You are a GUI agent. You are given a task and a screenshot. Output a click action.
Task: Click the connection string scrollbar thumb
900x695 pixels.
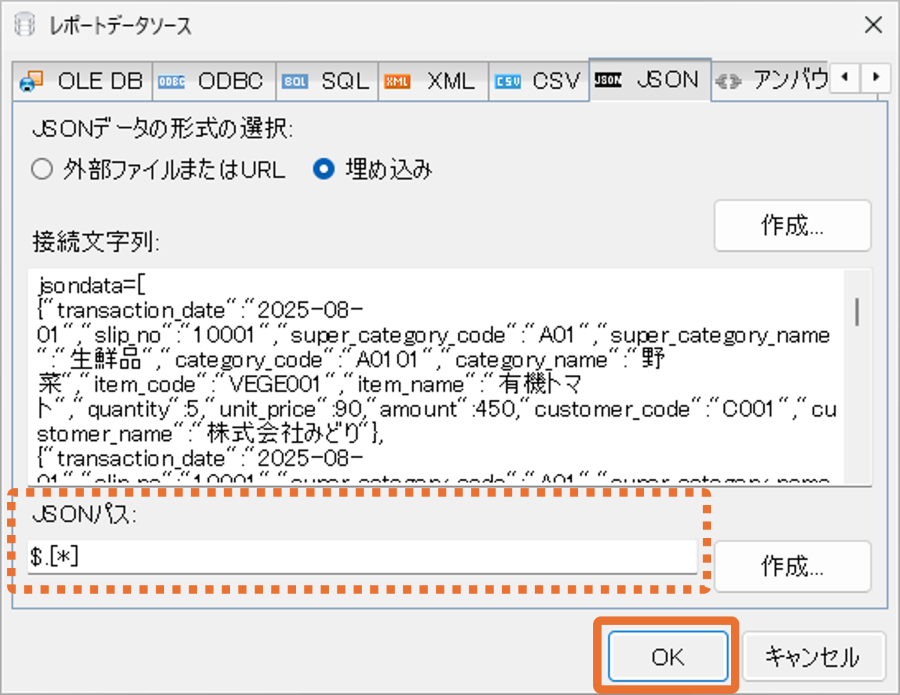[x=857, y=312]
